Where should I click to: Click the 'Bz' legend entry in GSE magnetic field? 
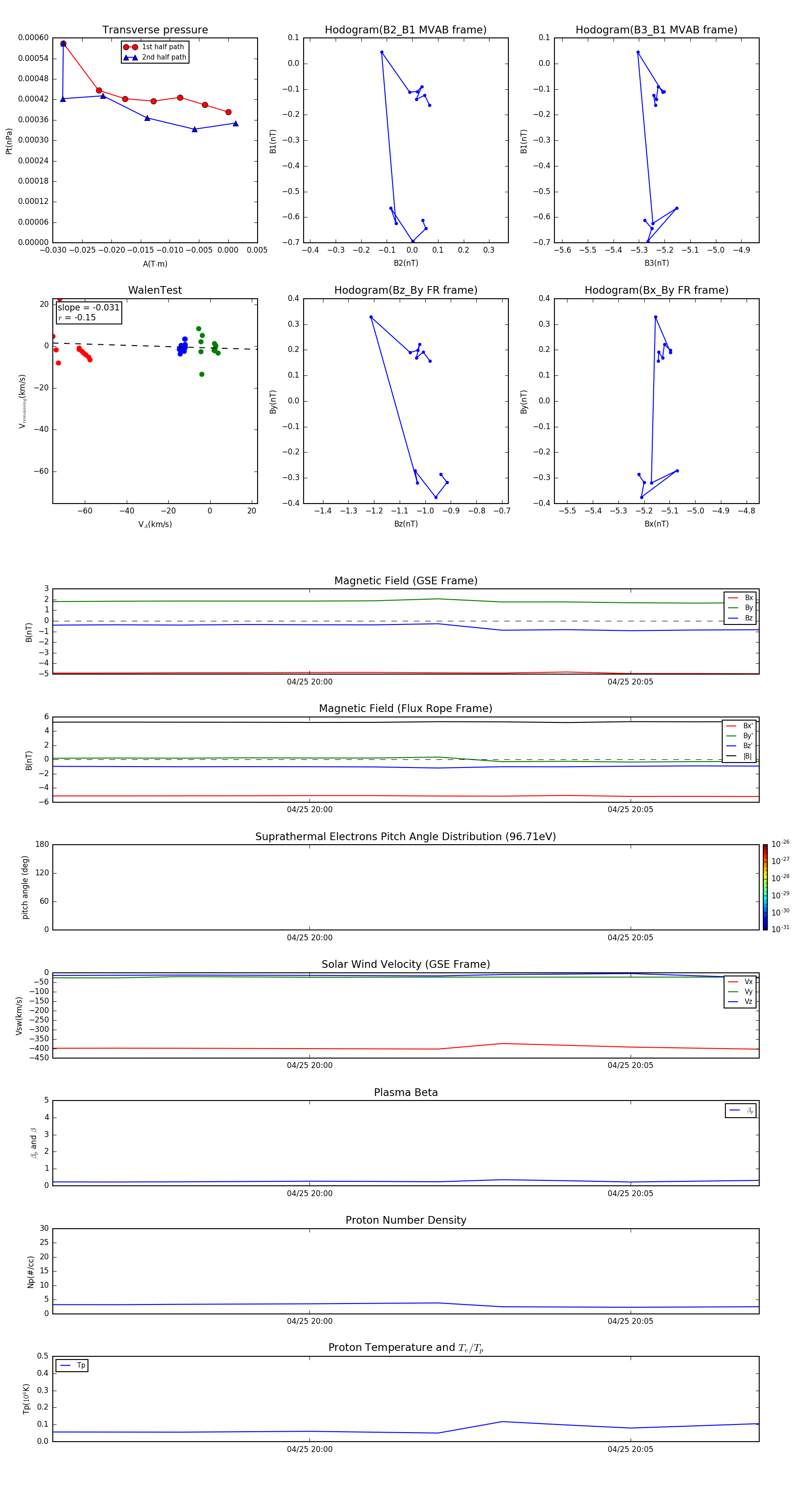[740, 618]
